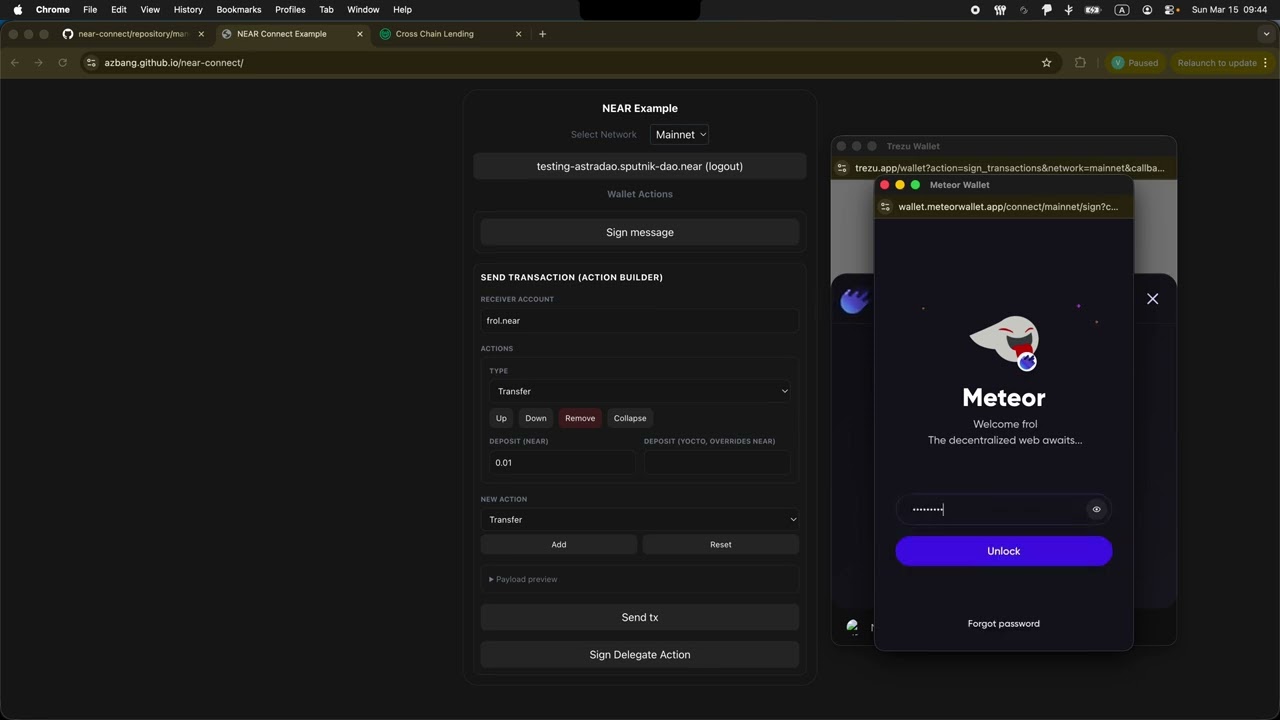
Task: Edit the Receiver Account field frol.near
Action: click(640, 321)
